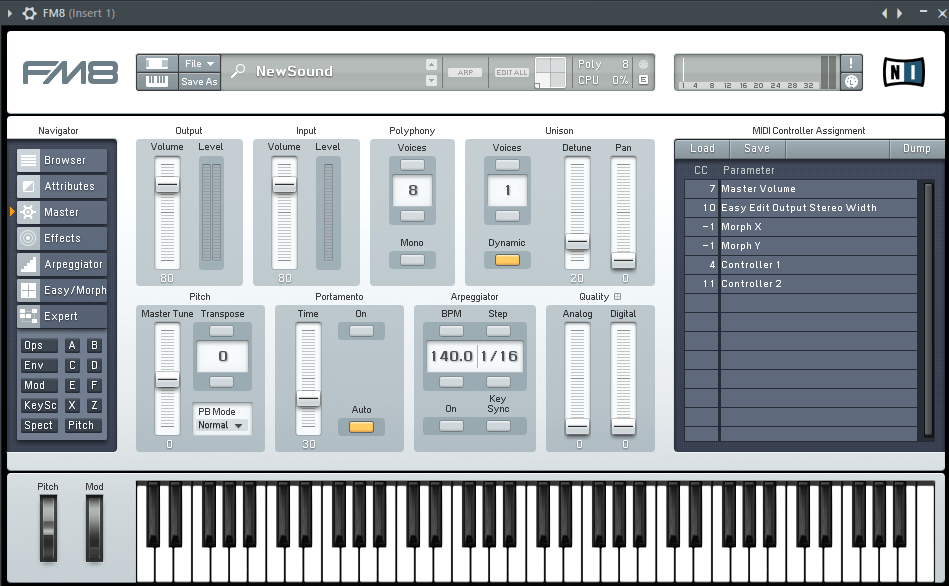Toggle the Arpeggiator On switch

coord(451,426)
